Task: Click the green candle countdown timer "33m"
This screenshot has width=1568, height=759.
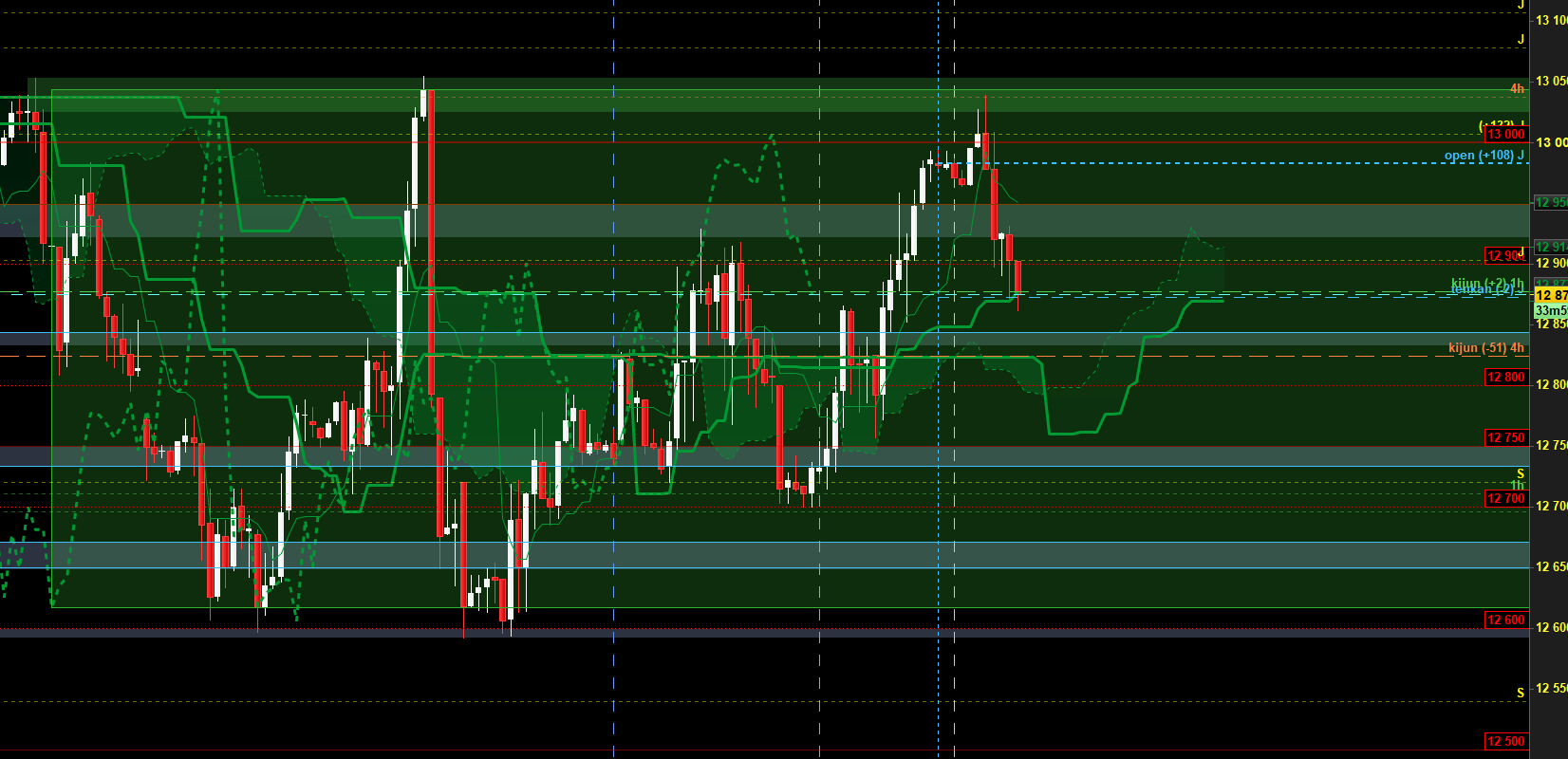Action: tap(1551, 311)
